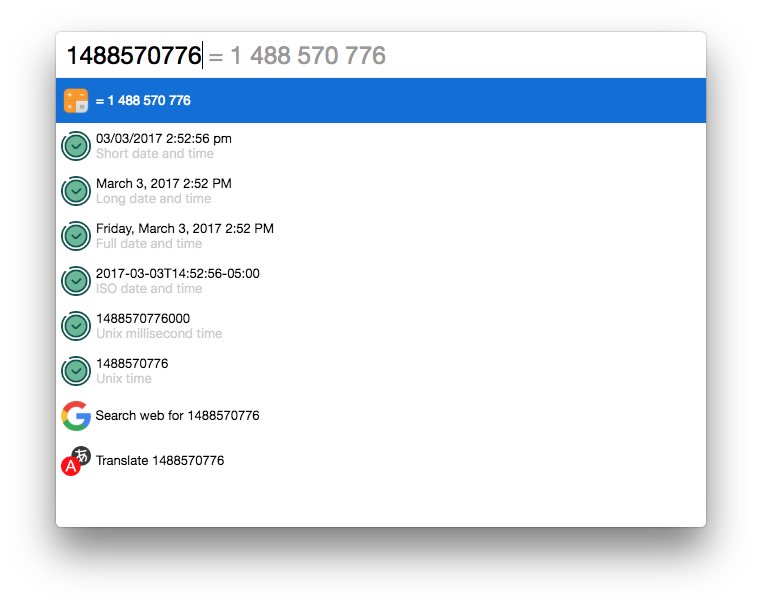Open Search web for 1488570776
The image size is (762, 607).
381,416
